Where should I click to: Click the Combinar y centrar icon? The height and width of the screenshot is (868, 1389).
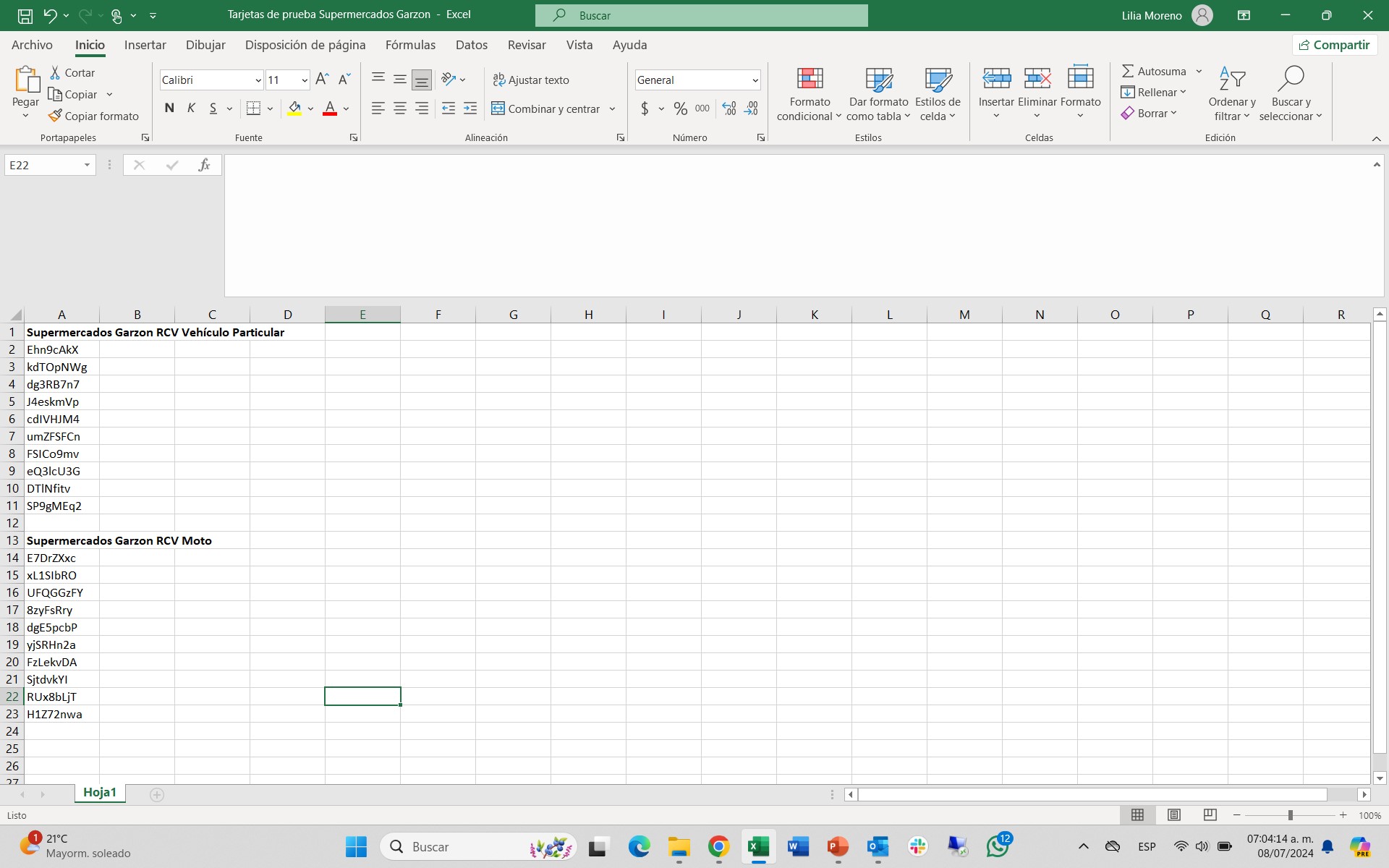[498, 109]
